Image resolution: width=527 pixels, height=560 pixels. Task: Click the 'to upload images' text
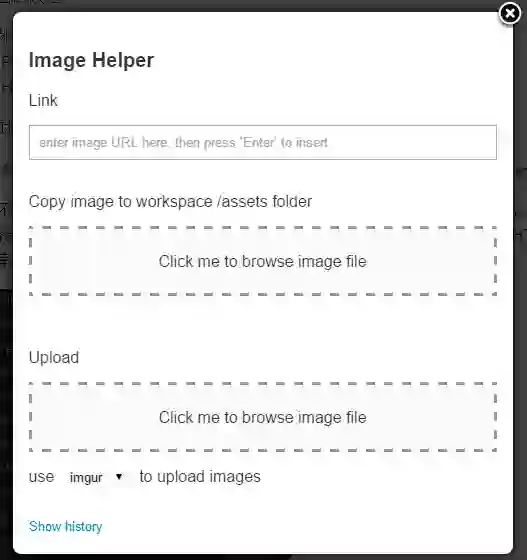200,476
